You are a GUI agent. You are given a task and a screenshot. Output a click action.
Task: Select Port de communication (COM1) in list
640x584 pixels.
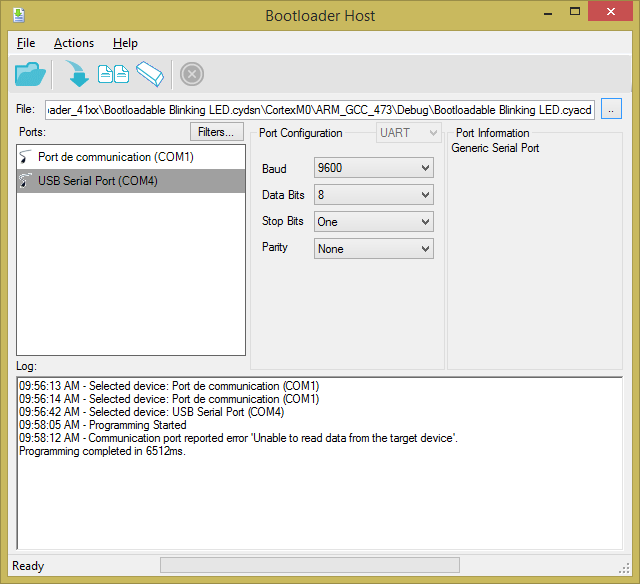point(115,158)
